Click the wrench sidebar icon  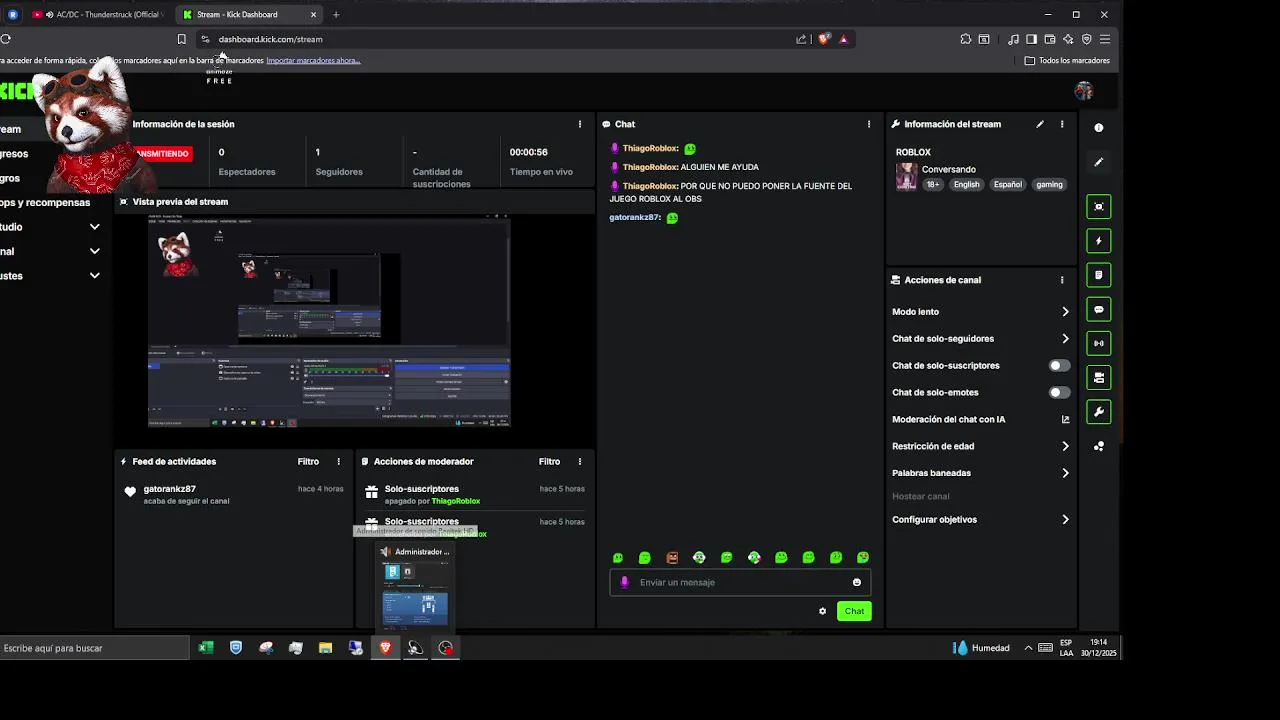(1098, 412)
